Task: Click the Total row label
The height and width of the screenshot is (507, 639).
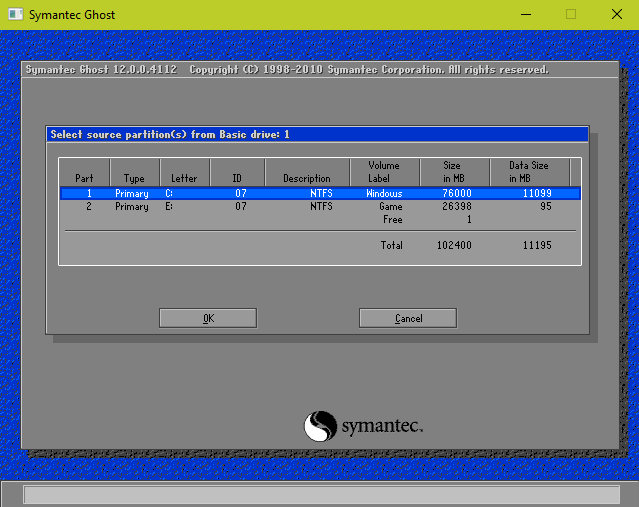Action: [392, 245]
